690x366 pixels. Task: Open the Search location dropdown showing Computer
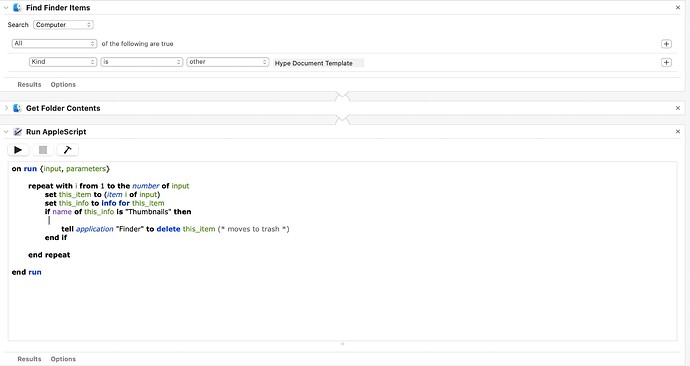pyautogui.click(x=63, y=25)
